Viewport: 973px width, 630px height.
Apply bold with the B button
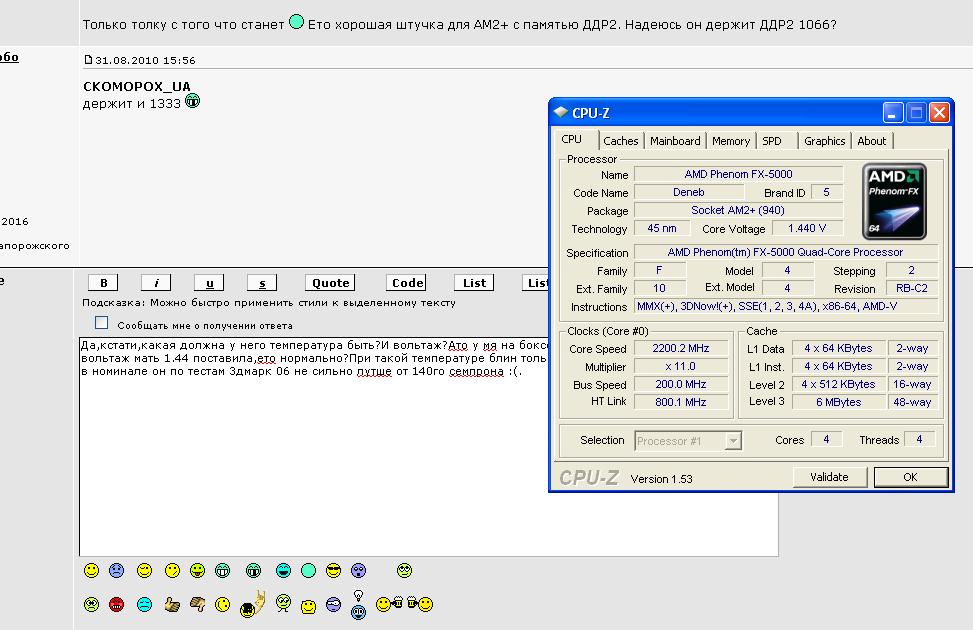coord(103,282)
